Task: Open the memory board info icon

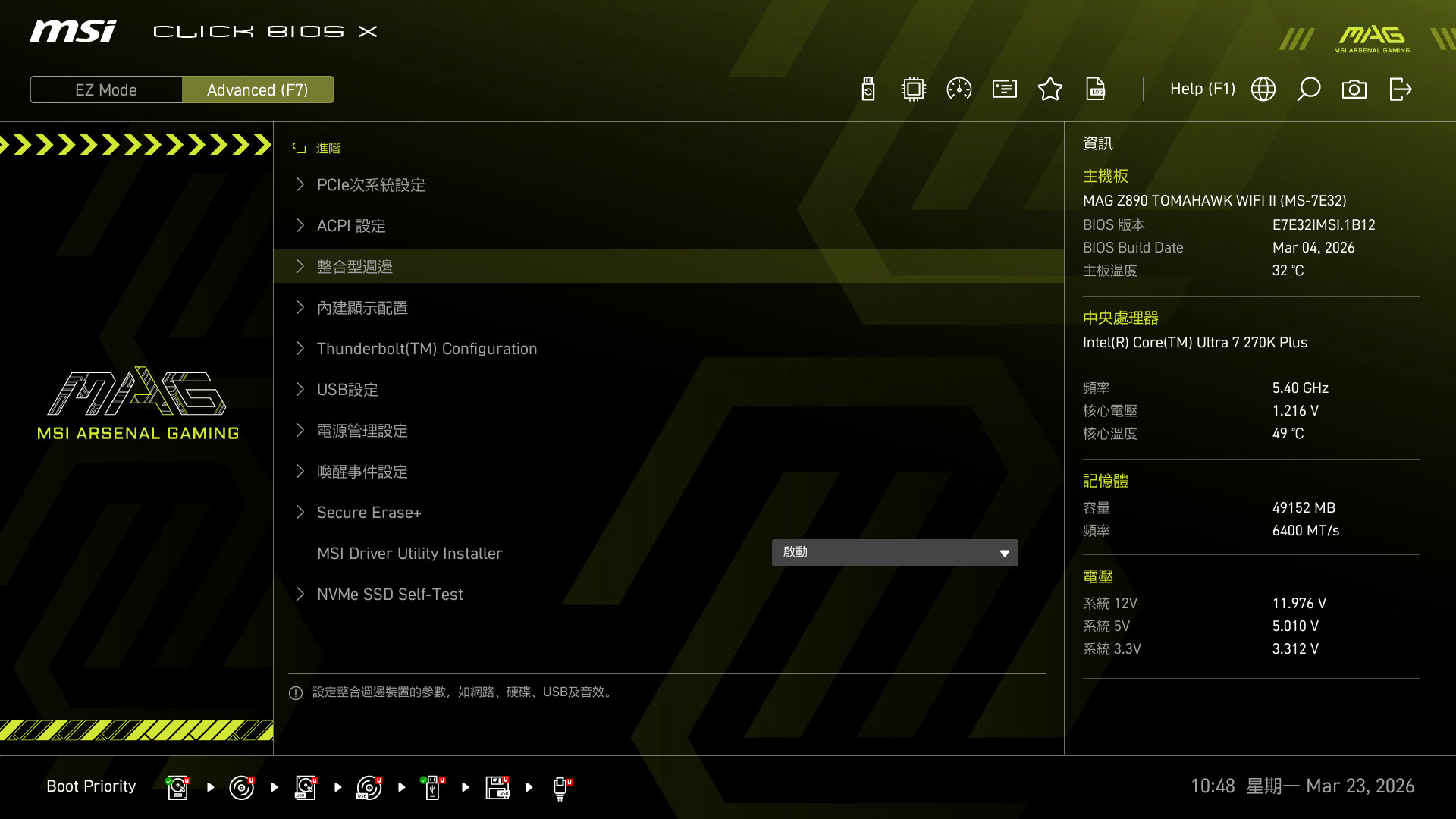Action: tap(1005, 89)
